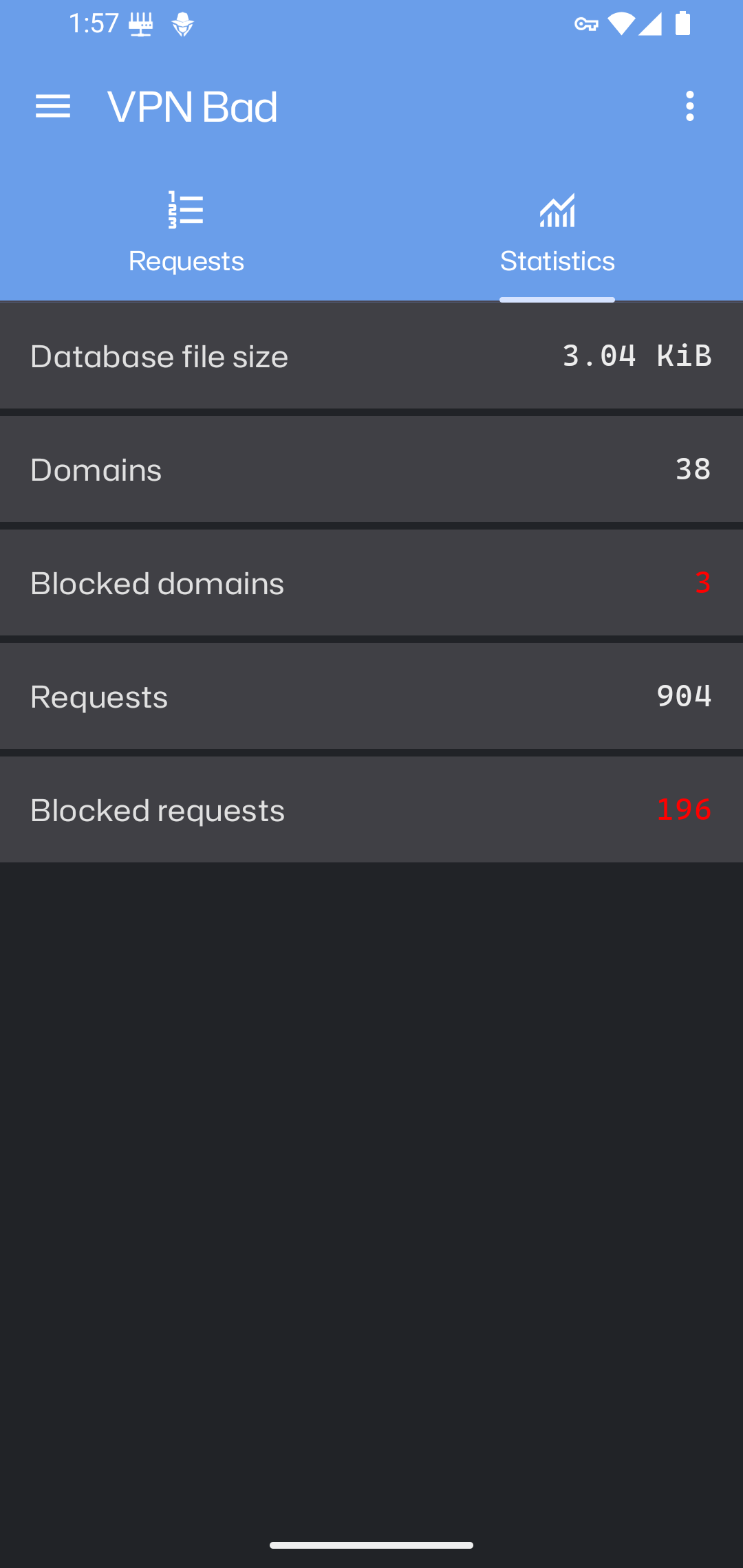
Task: Tap the Wi-Fi signal icon
Action: 621,24
